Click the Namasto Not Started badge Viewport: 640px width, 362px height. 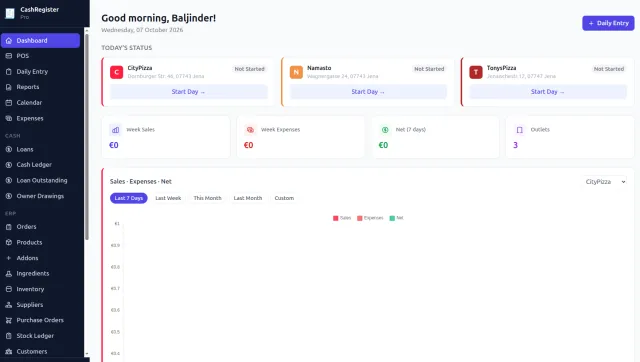pyautogui.click(x=429, y=69)
